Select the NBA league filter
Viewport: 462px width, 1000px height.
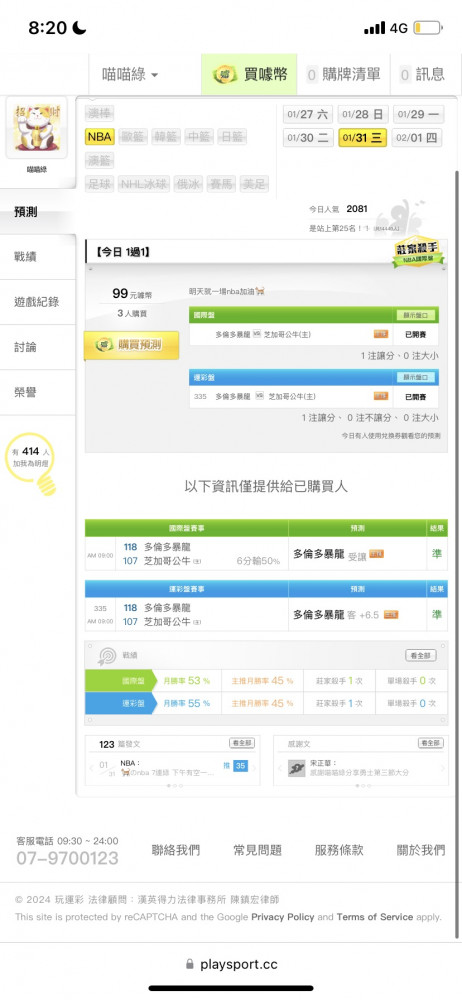tap(100, 136)
